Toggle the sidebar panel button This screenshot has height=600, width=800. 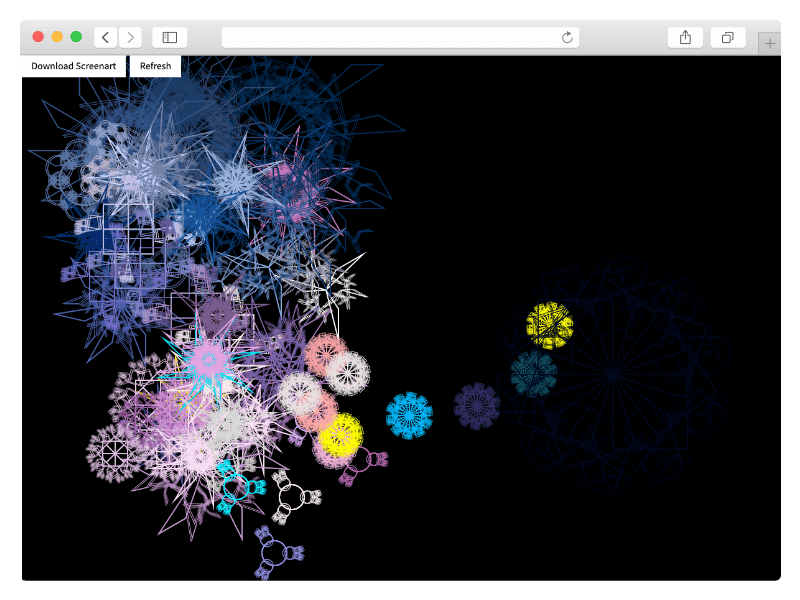pyautogui.click(x=170, y=37)
